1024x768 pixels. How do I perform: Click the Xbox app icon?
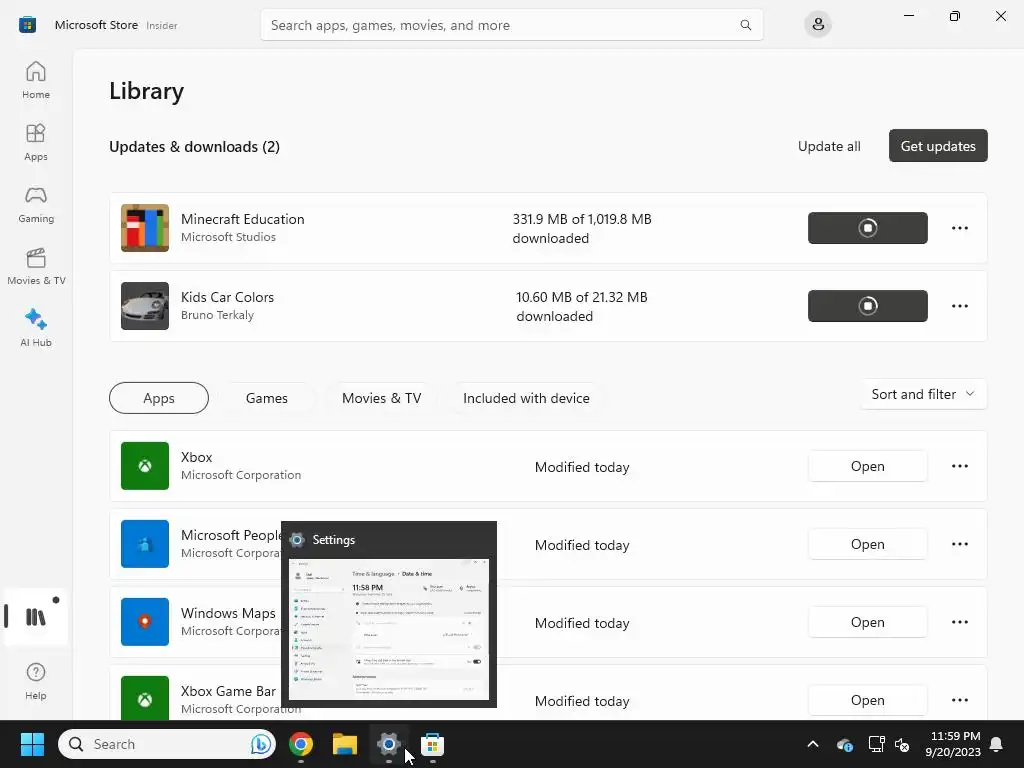[x=145, y=466]
